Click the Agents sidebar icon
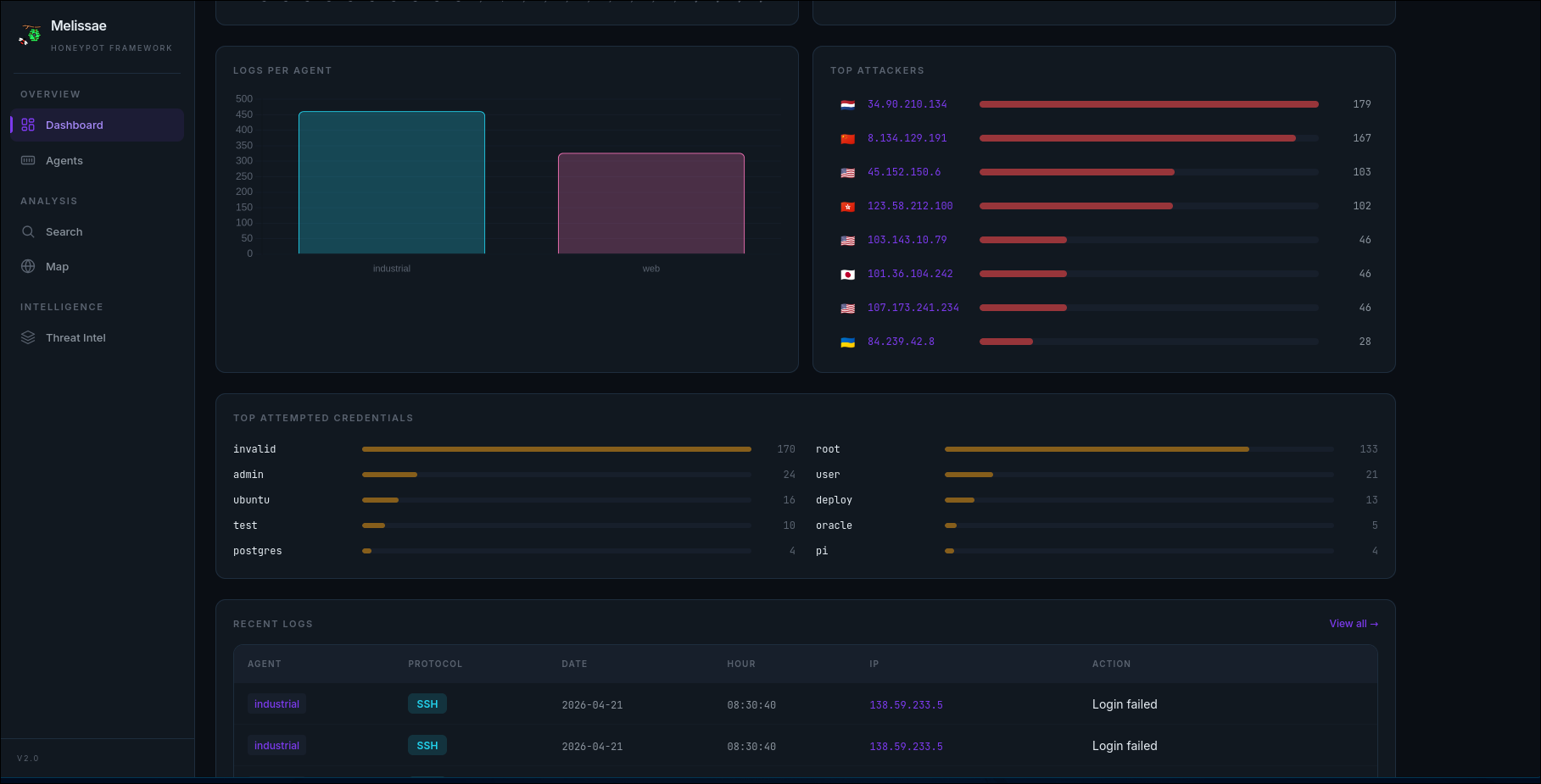 pos(28,160)
